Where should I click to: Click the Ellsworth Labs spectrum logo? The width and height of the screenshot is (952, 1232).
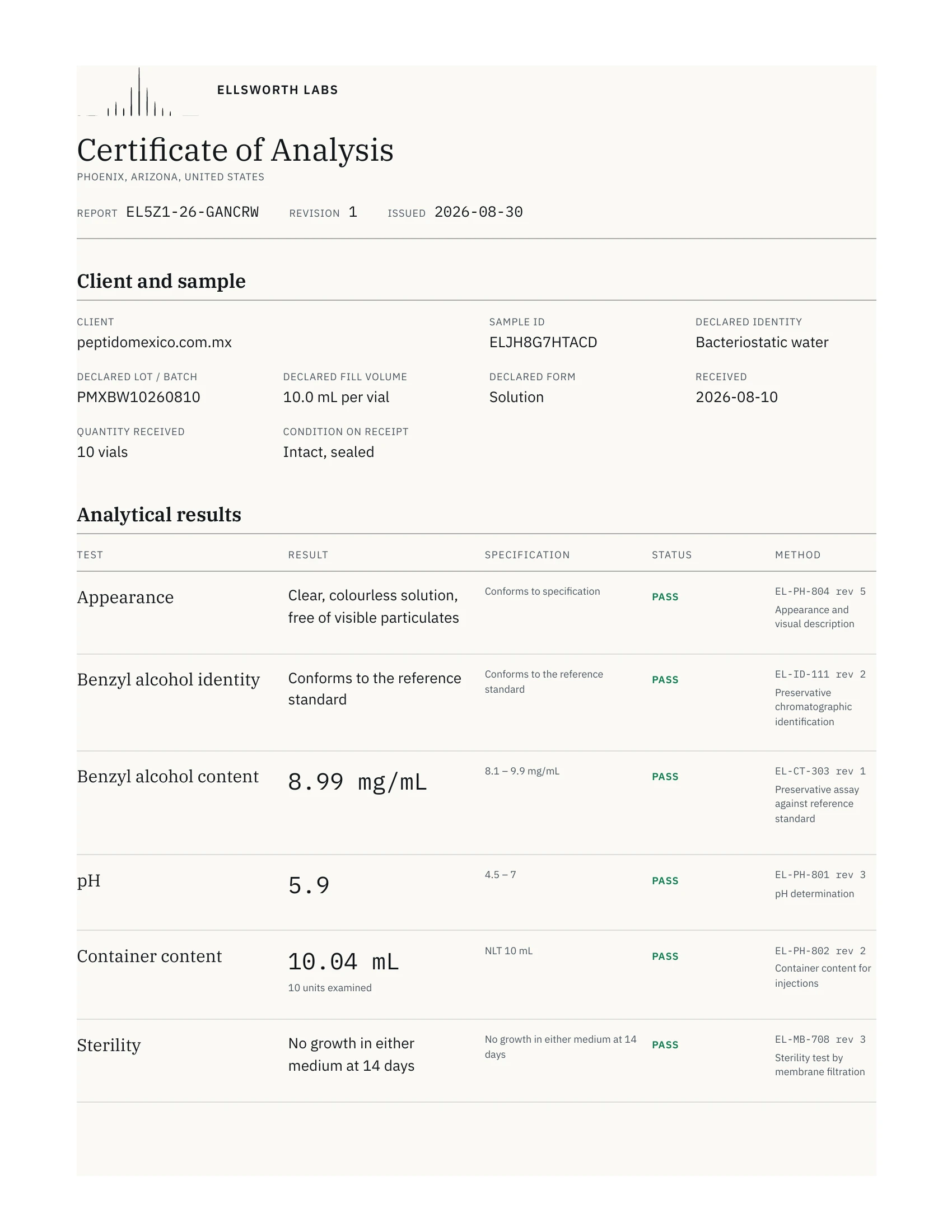pyautogui.click(x=138, y=91)
